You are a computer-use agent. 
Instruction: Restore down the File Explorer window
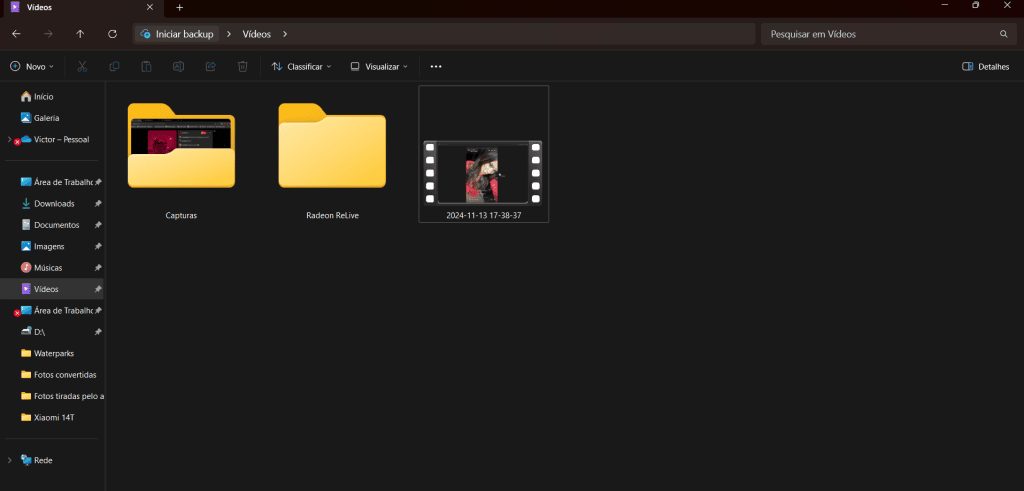point(975,5)
